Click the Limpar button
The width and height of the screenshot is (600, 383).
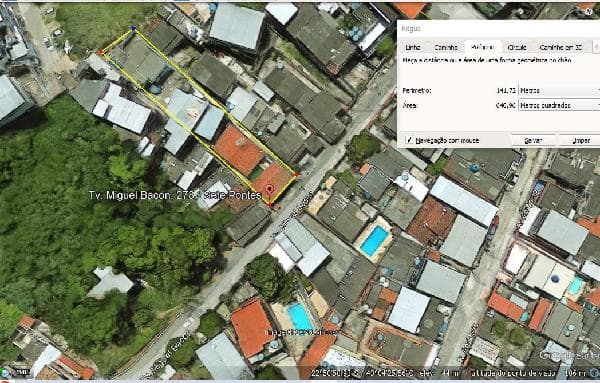[580, 140]
